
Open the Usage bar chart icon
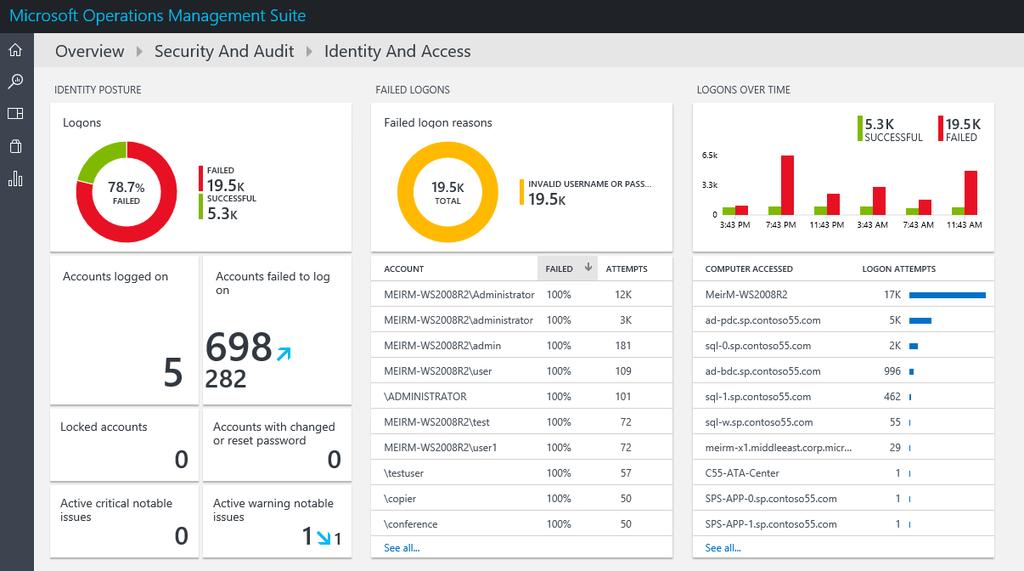tap(15, 178)
